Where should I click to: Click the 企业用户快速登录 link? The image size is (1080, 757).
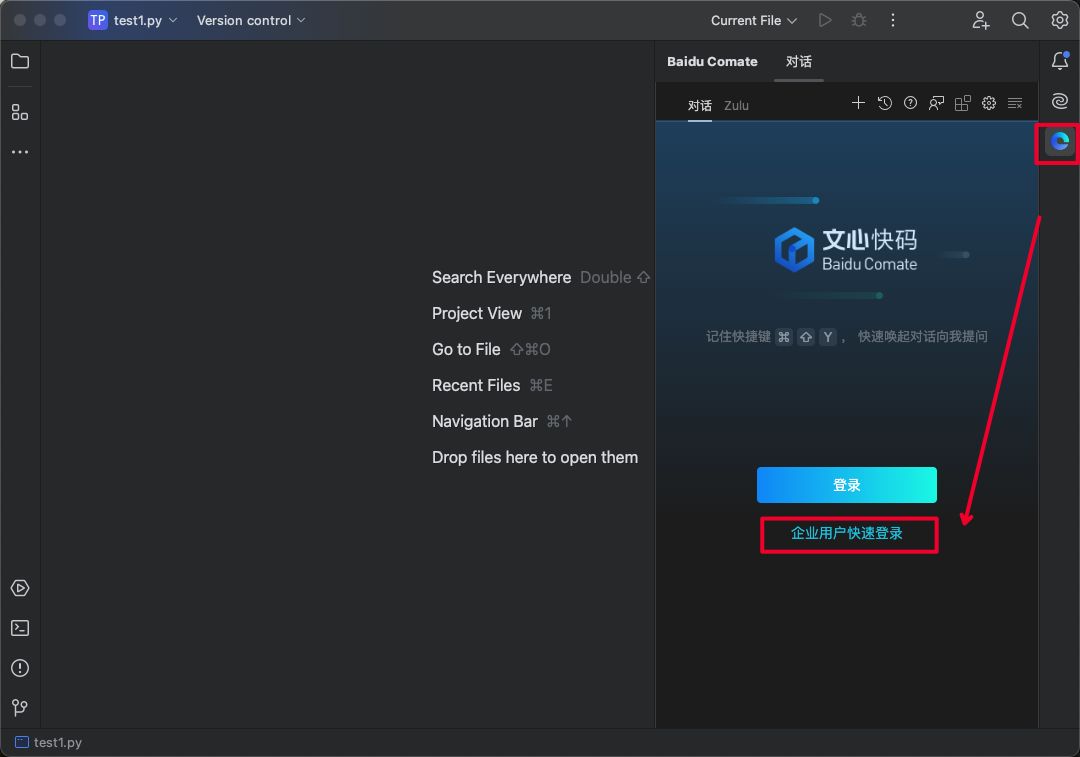coord(847,533)
